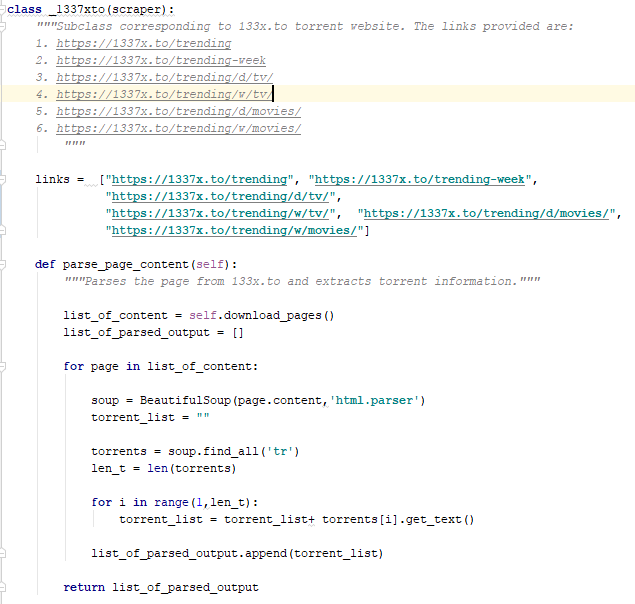The width and height of the screenshot is (635, 604).
Task: Open docstring link 1337x.to/trending/w/tv/
Action: [x=164, y=94]
